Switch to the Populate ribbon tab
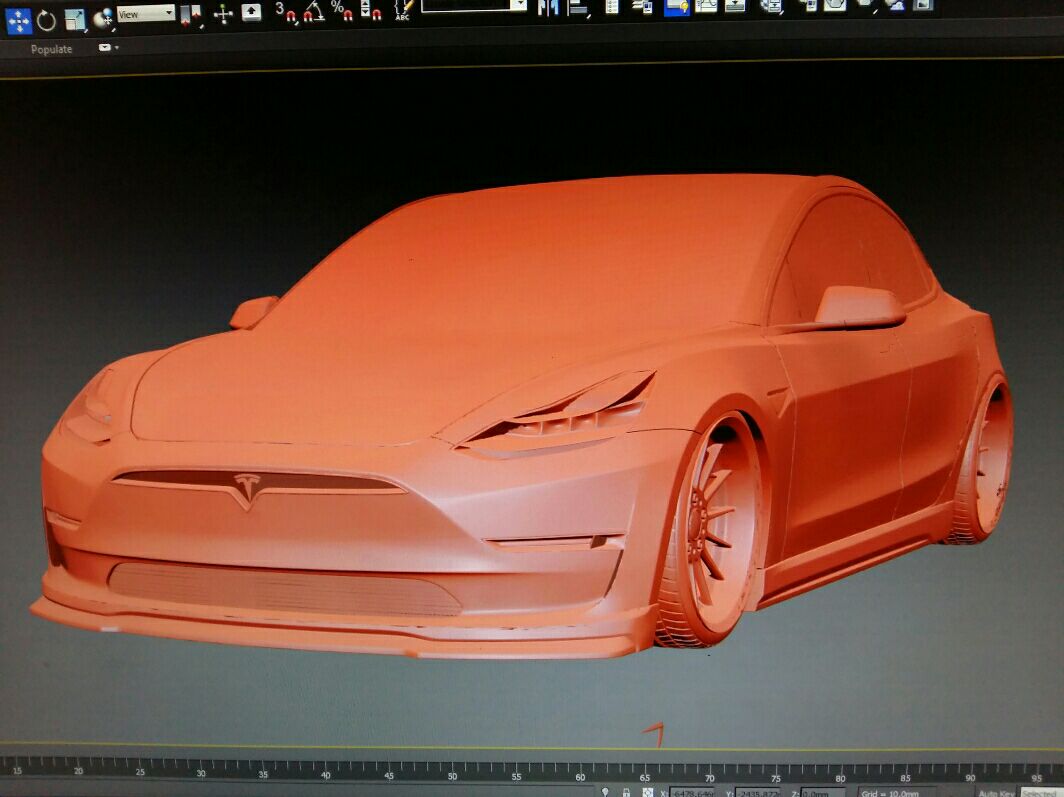This screenshot has width=1064, height=797. 52,49
